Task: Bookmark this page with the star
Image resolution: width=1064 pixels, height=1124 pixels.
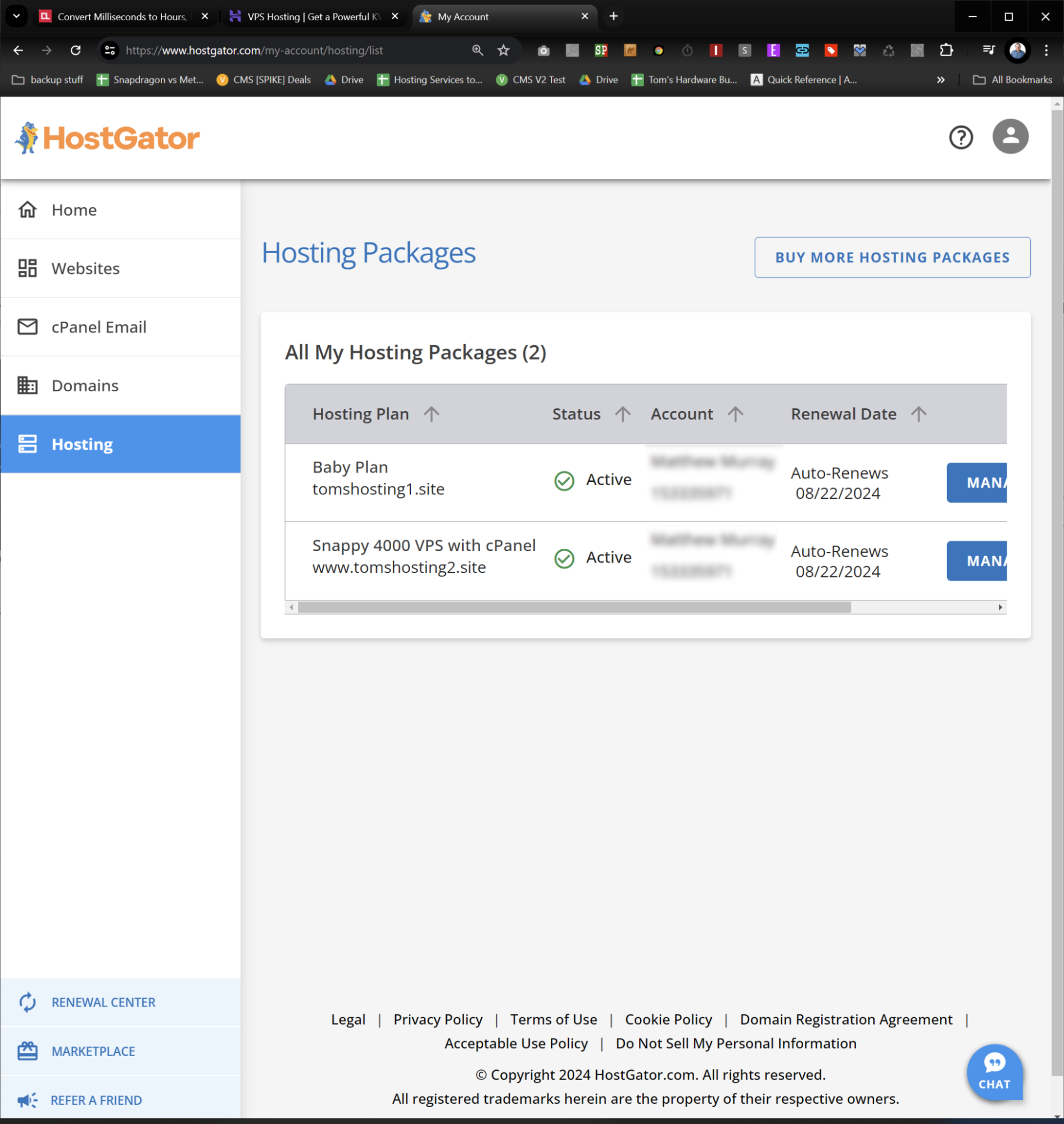Action: pos(503,51)
